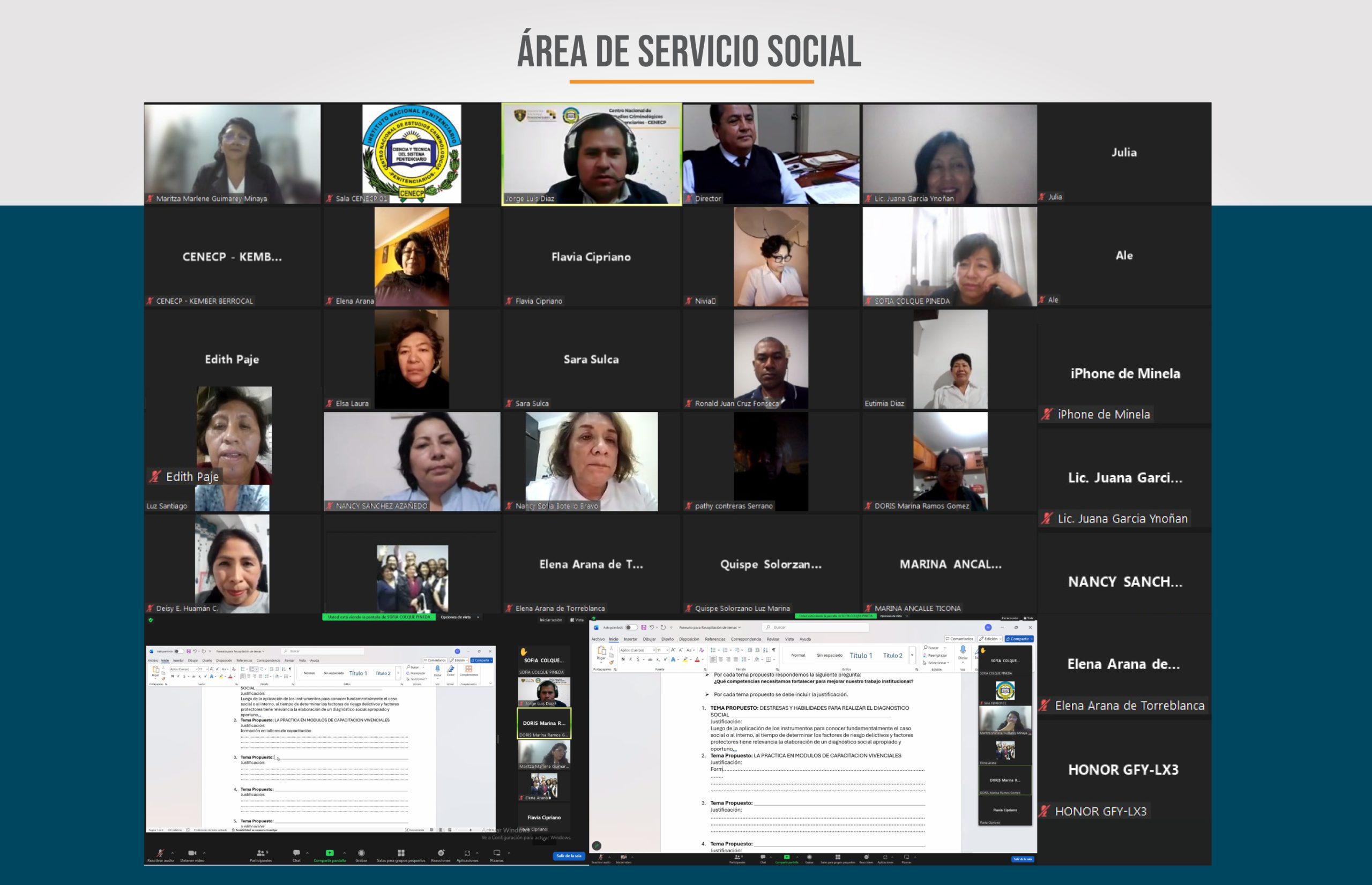The height and width of the screenshot is (885, 1372).
Task: Click Iniciar video icon in right window
Action: [624, 858]
